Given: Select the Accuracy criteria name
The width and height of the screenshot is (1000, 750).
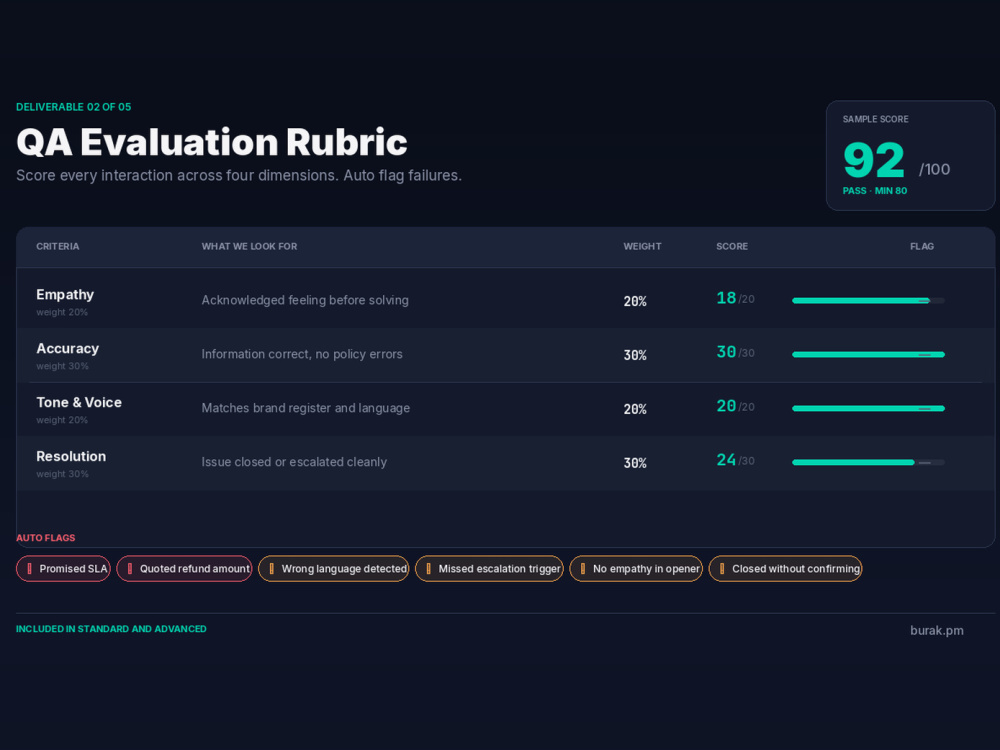Looking at the screenshot, I should tap(68, 349).
